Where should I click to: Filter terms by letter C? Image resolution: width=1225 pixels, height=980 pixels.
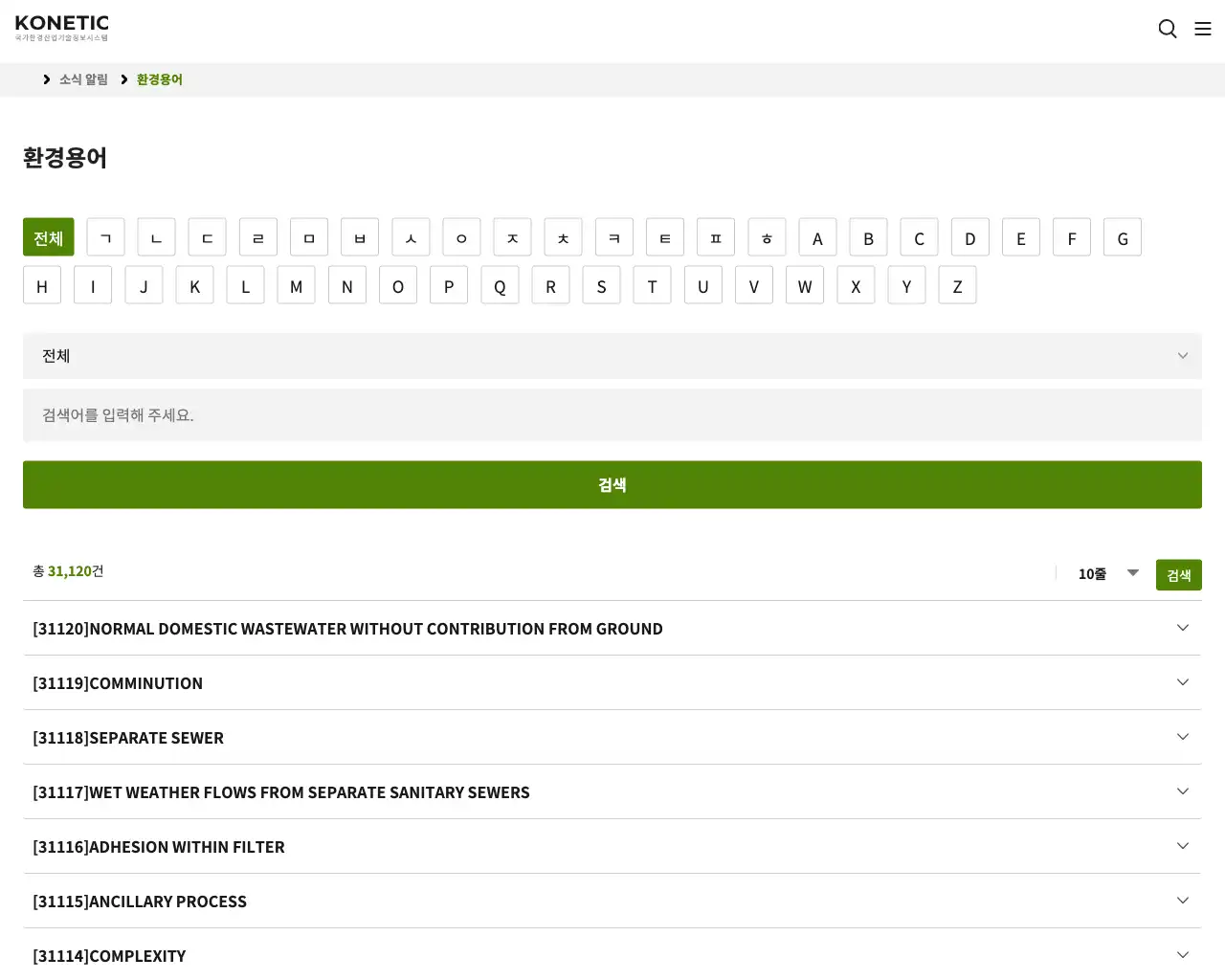point(919,237)
